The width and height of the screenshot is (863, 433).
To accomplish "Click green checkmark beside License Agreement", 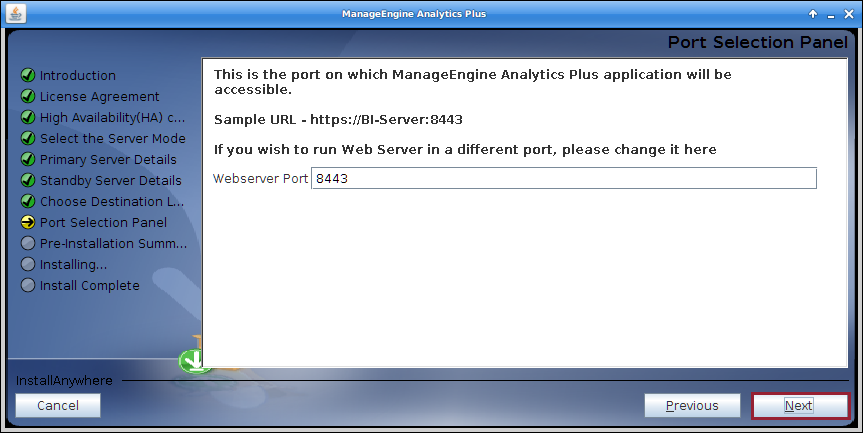I will tap(28, 96).
